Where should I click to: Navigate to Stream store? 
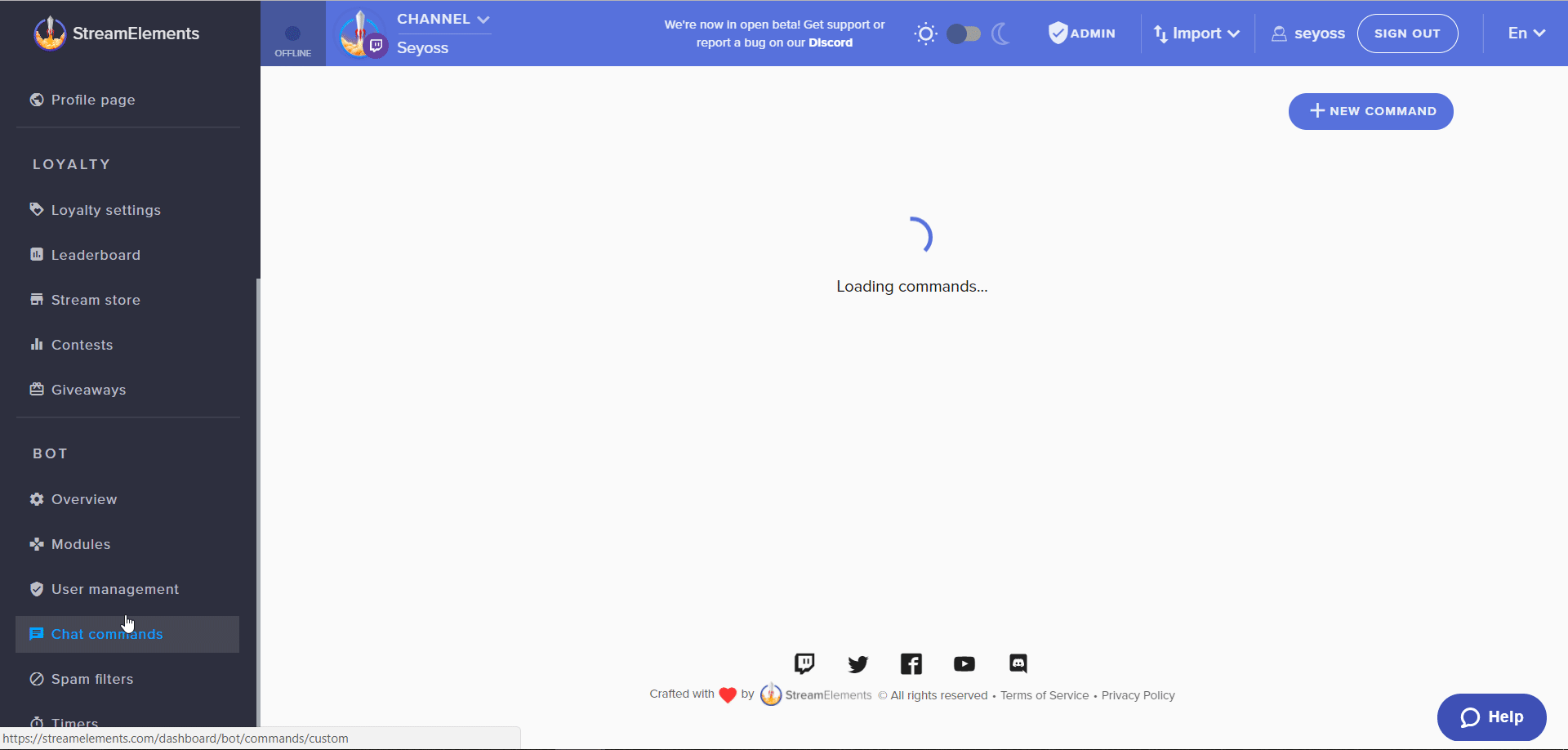[127, 300]
